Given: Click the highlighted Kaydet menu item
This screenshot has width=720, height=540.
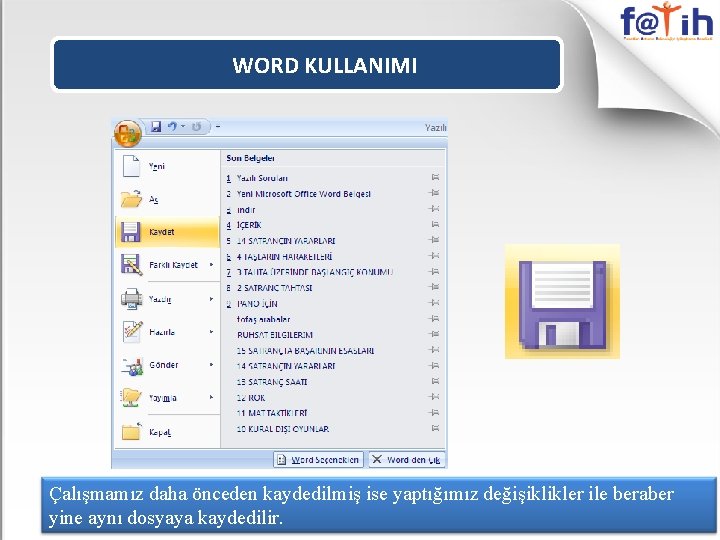Looking at the screenshot, I should click(x=167, y=232).
